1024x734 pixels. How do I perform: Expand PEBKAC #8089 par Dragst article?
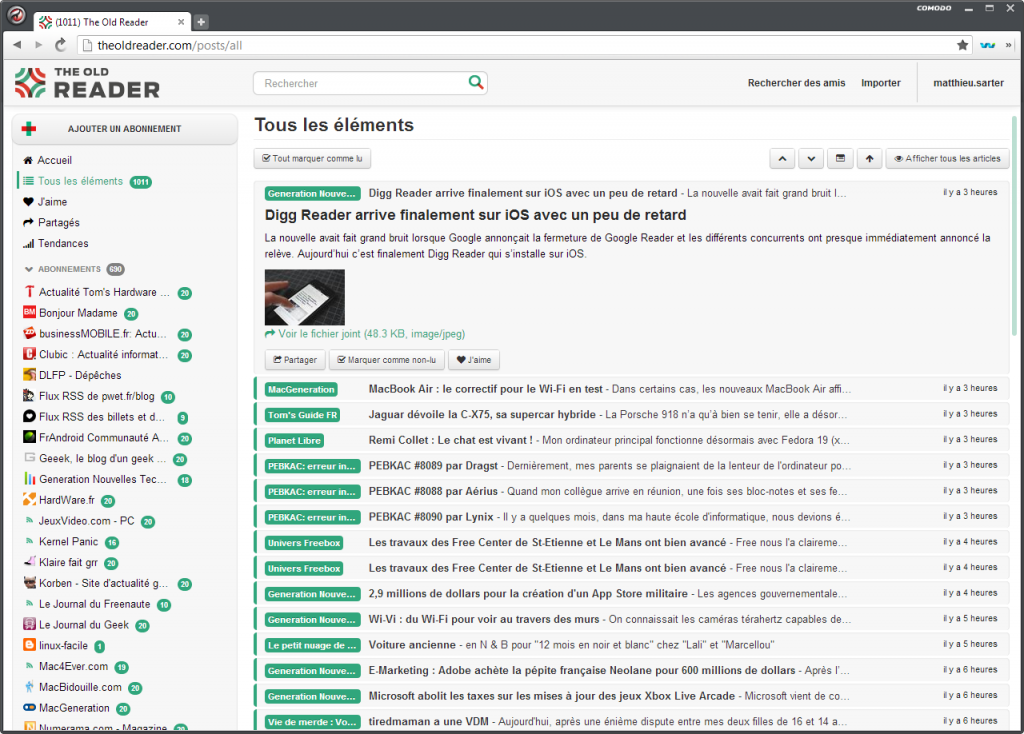632,466
